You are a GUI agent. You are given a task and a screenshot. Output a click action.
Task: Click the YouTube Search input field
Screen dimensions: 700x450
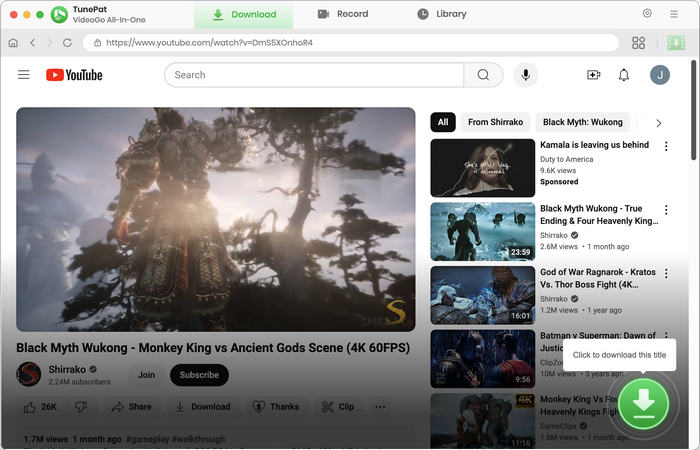pos(314,75)
